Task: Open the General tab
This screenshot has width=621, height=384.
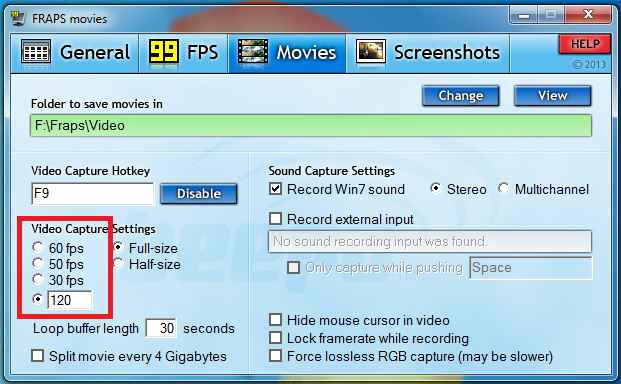Action: (75, 53)
